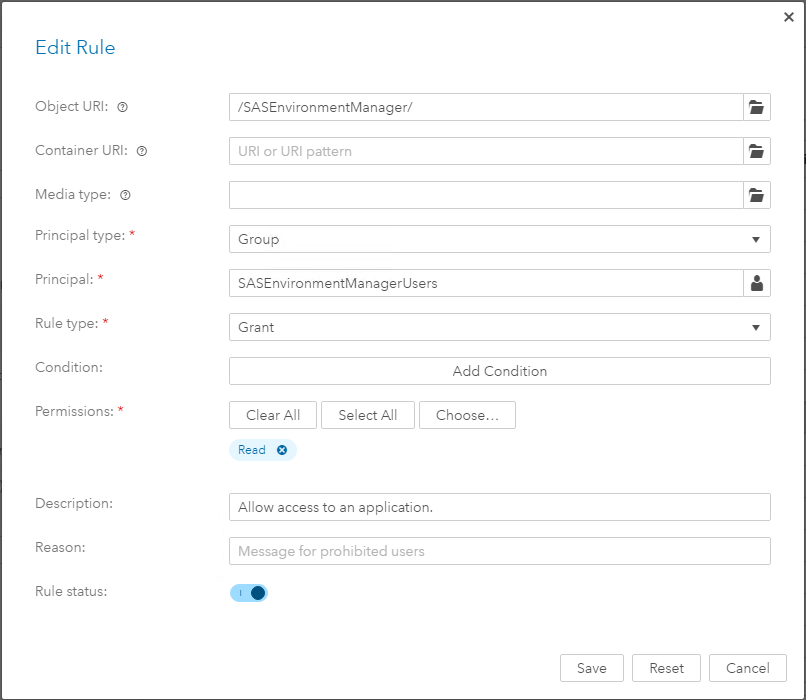Click the Principal user picker icon
Screen dimensions: 806x700
(757, 283)
